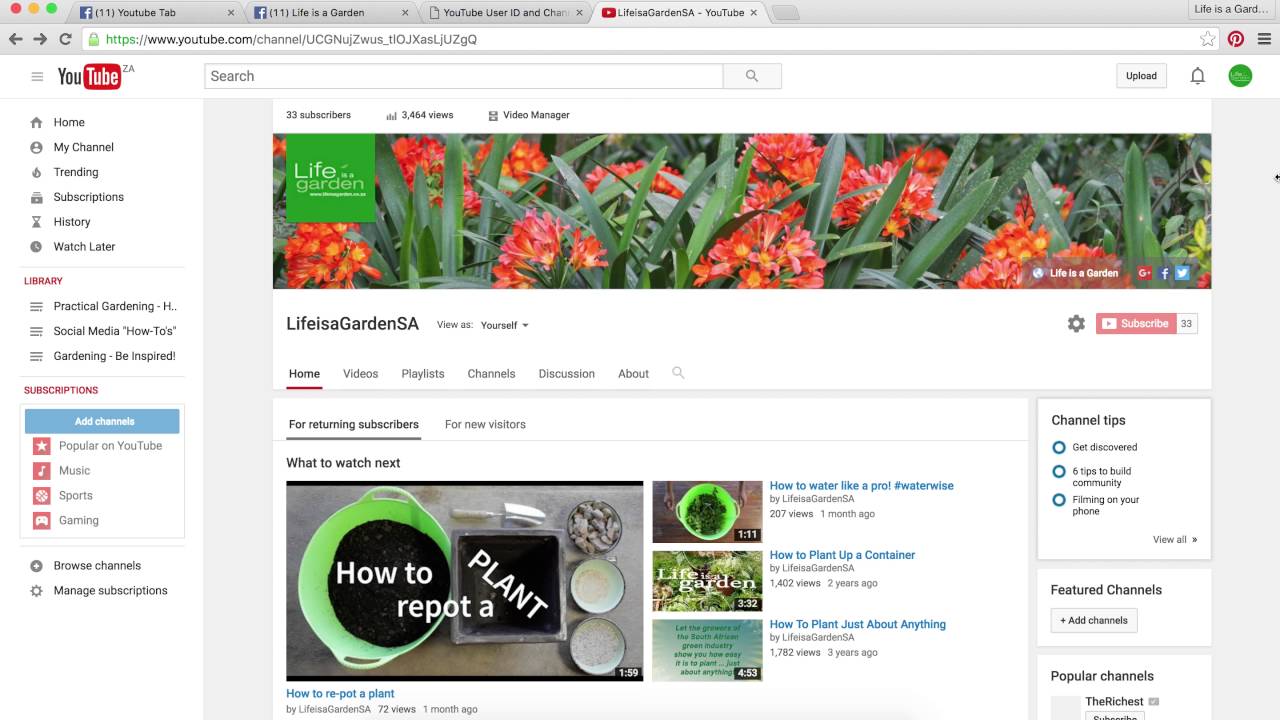
Task: Click the red Subscribe button
Action: (1135, 324)
